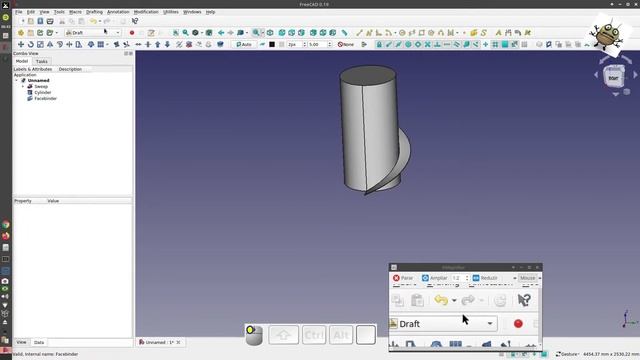Expand the Arc tools dropdown arrow
640x360 pixels.
tap(395, 33)
